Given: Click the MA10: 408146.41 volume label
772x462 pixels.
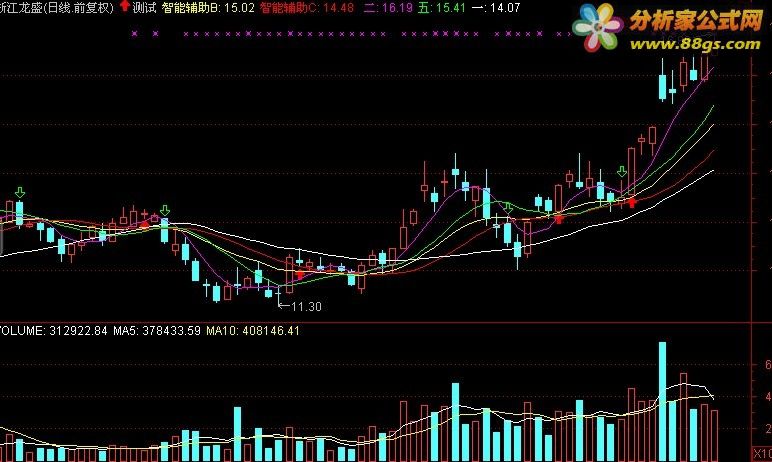Looking at the screenshot, I should (253, 330).
